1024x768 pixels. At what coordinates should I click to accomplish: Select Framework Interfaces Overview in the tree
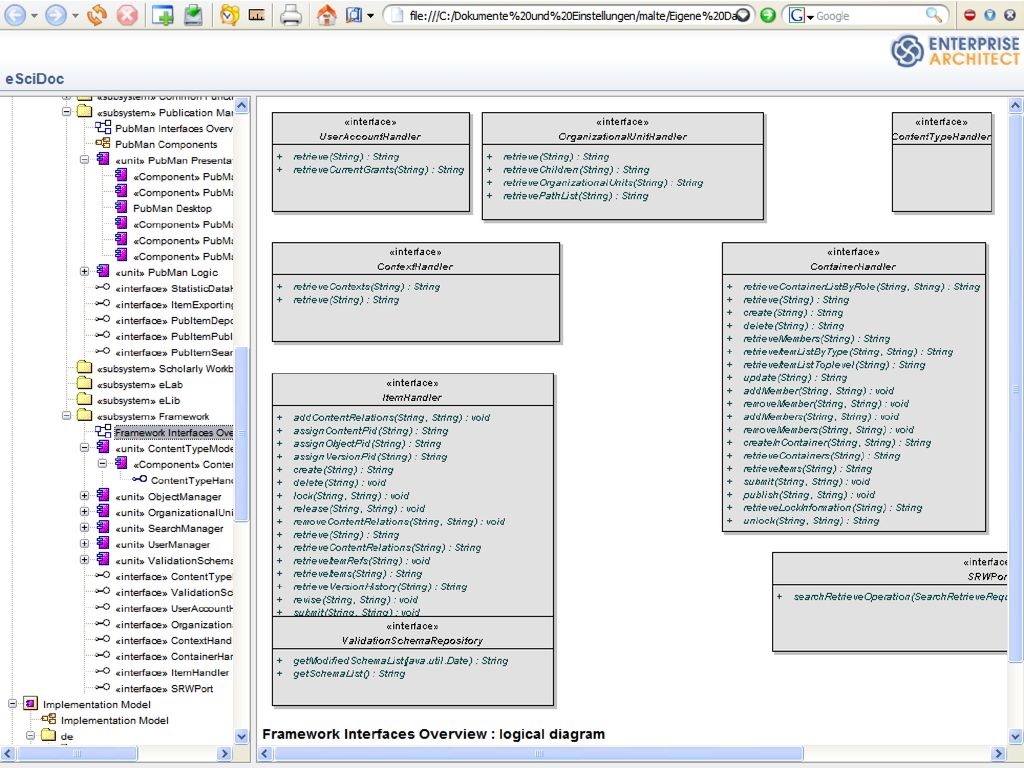(174, 432)
